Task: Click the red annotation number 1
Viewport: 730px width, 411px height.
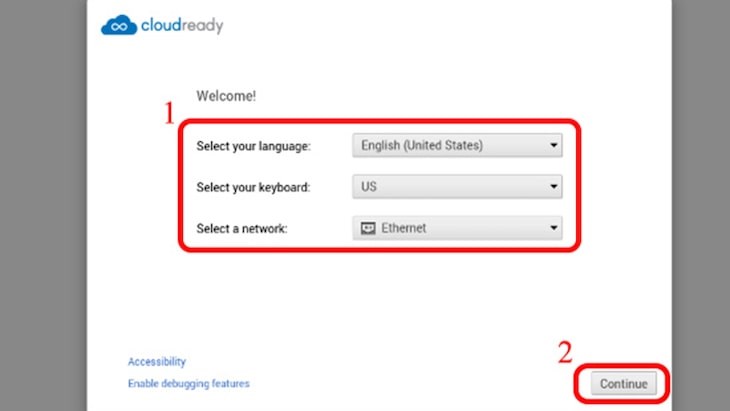Action: pos(169,113)
